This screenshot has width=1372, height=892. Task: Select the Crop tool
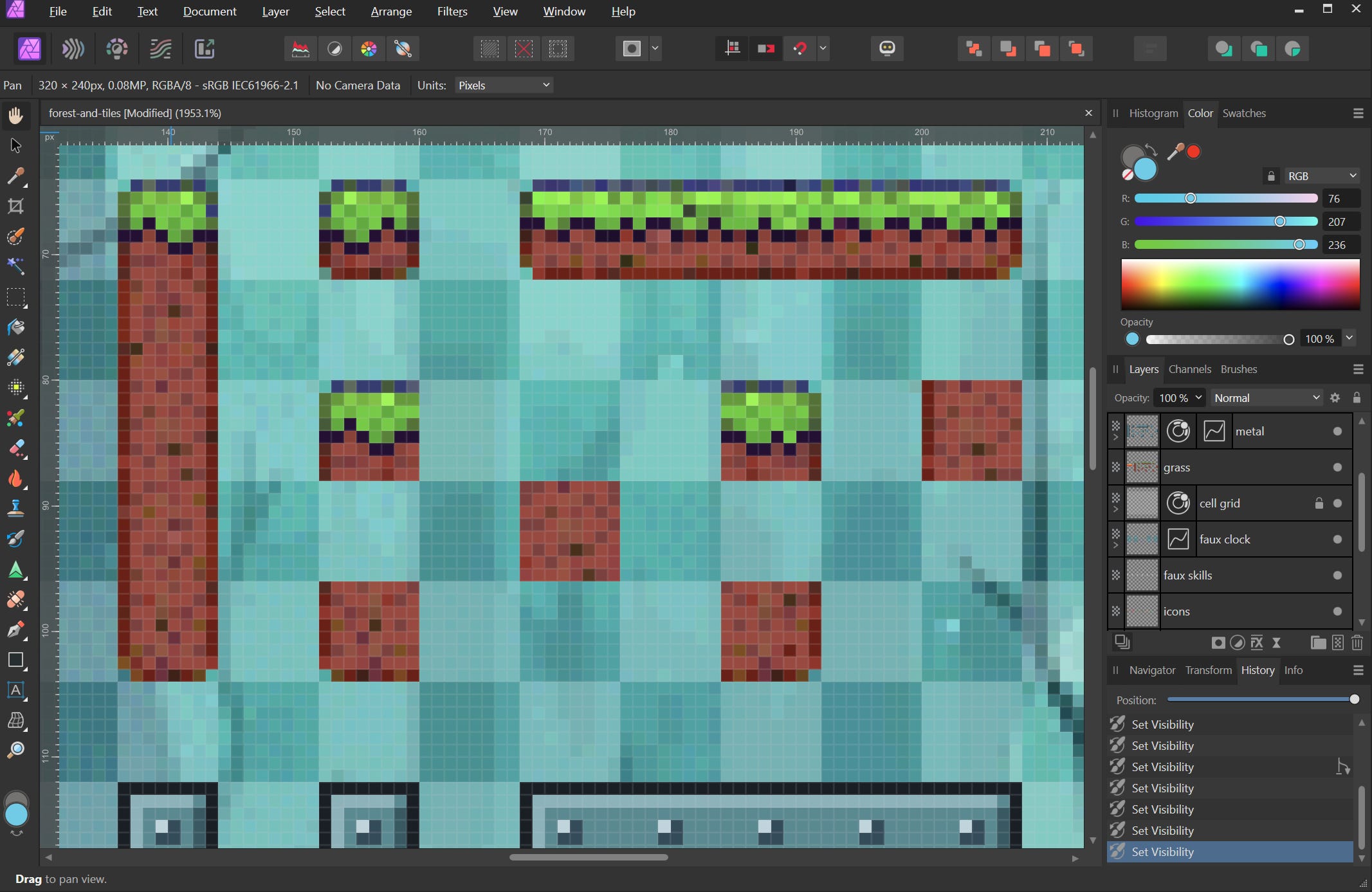pyautogui.click(x=15, y=206)
